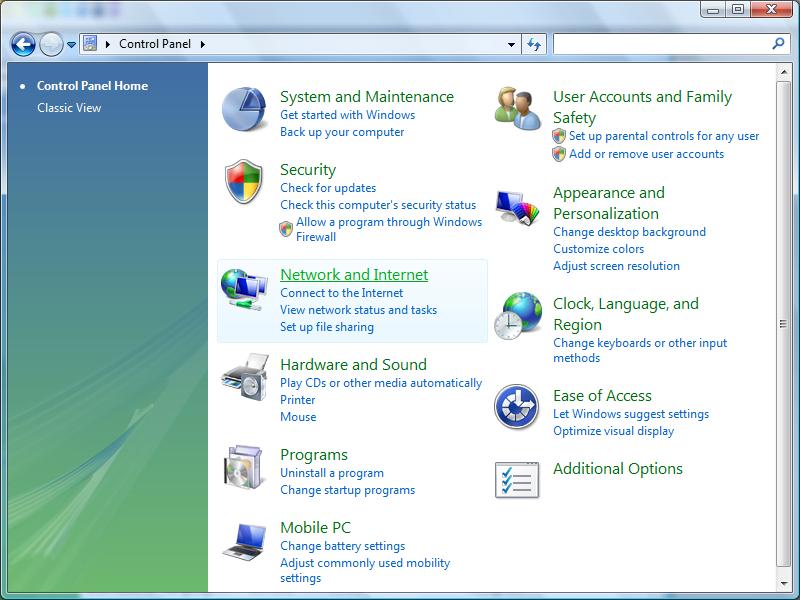Click Add or remove user accounts
The image size is (800, 600).
pos(646,154)
